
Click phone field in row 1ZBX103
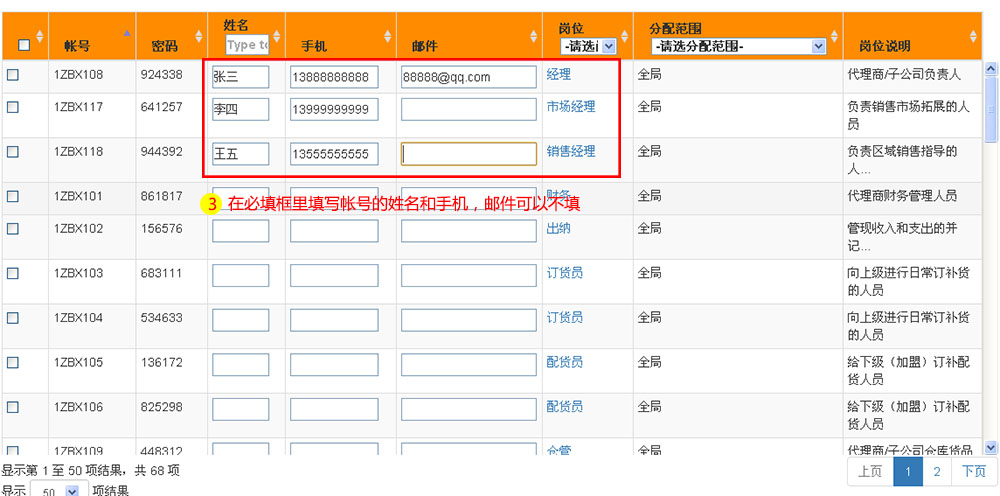(x=334, y=275)
